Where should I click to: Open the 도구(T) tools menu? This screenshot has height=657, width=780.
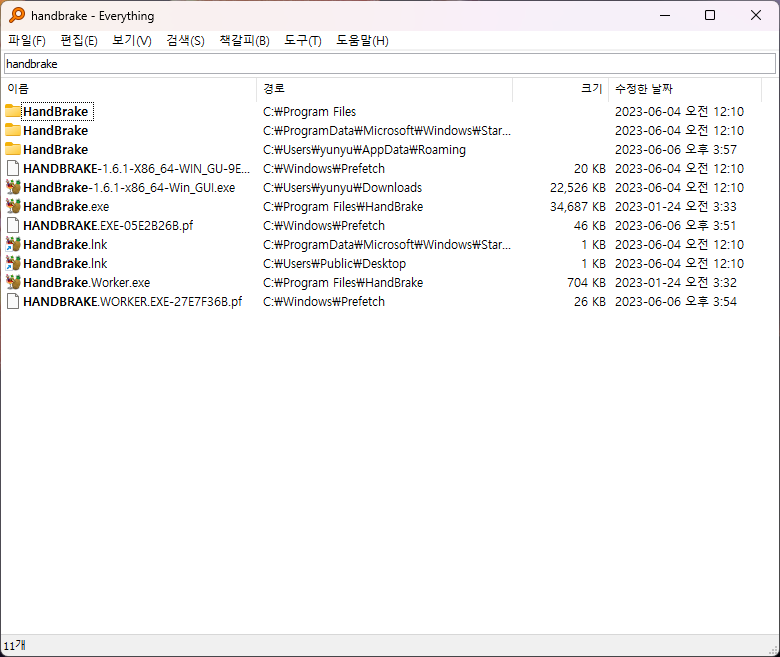tap(303, 41)
